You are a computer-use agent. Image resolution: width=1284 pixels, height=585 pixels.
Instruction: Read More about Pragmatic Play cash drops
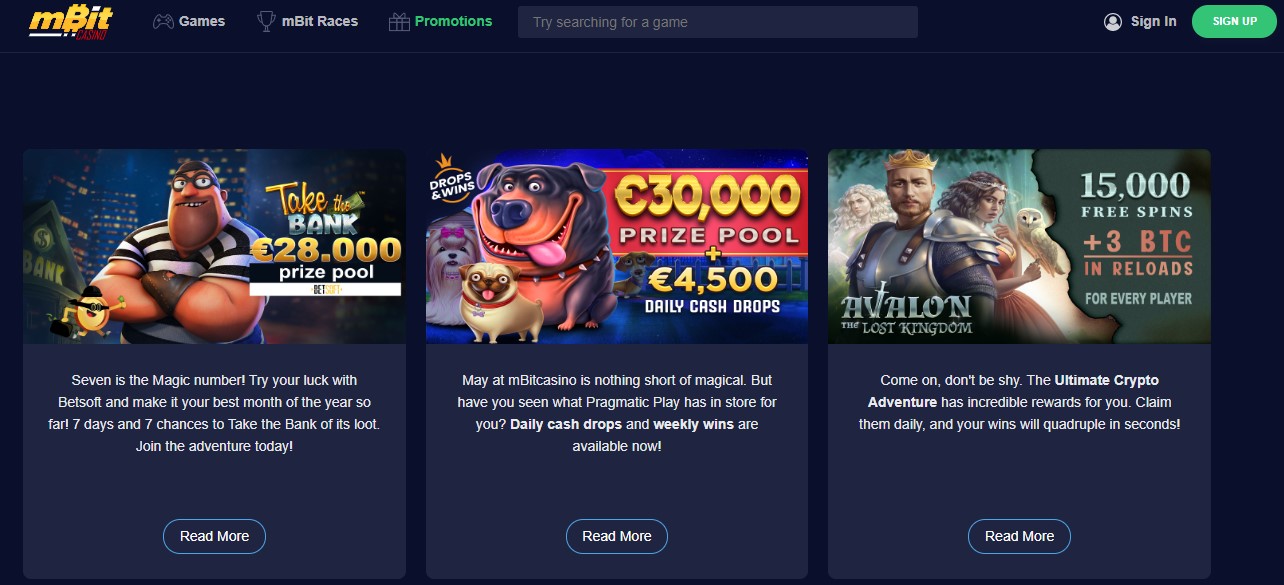(617, 536)
